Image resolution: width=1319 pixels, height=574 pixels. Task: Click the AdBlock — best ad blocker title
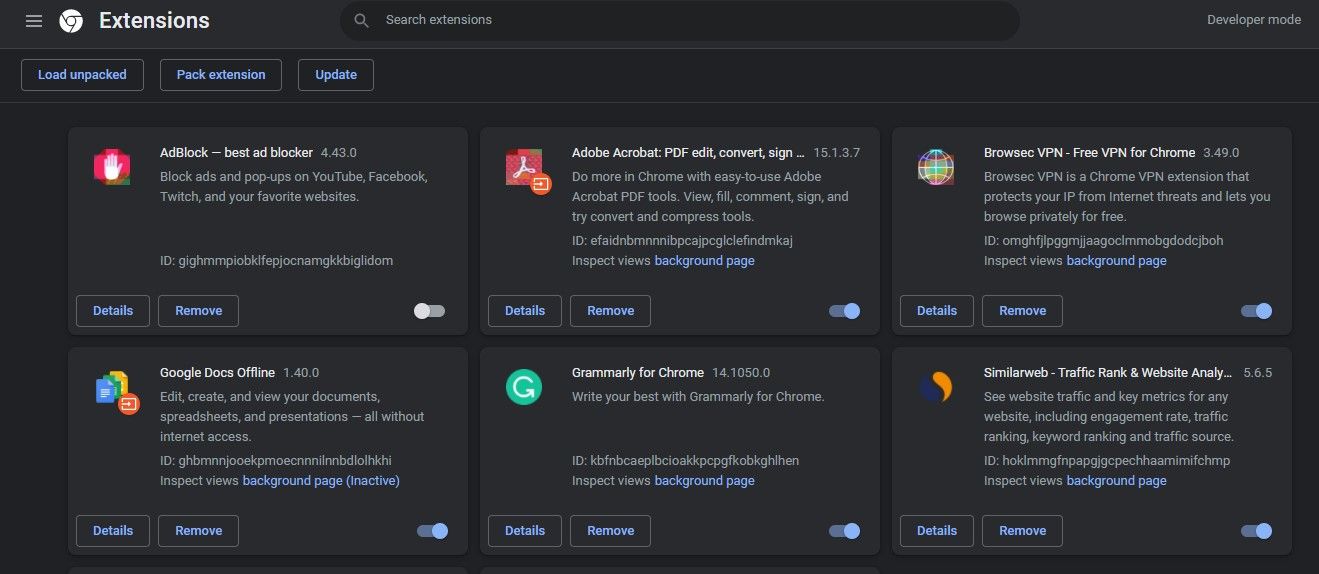[x=236, y=153]
